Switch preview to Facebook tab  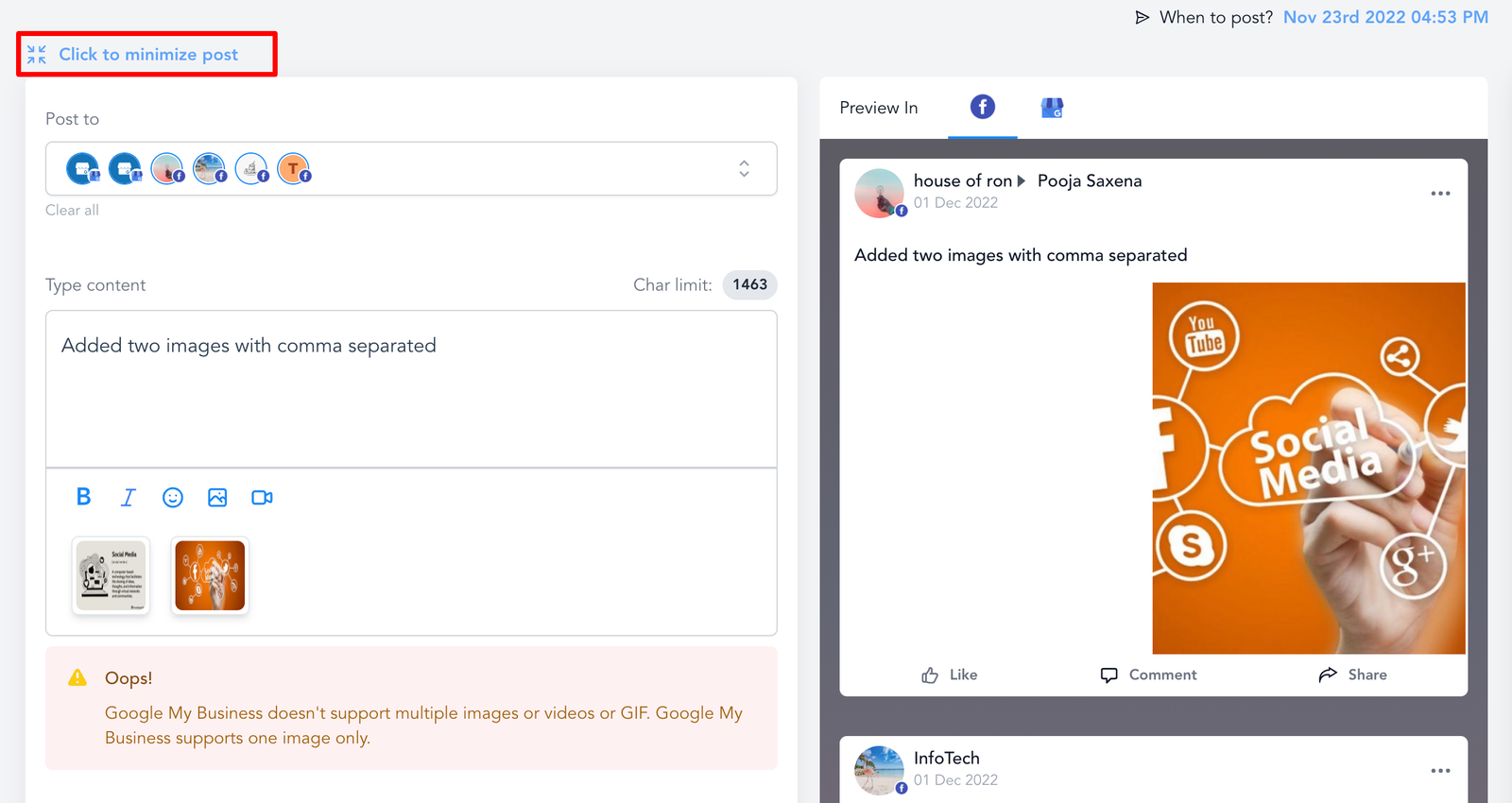click(x=983, y=107)
